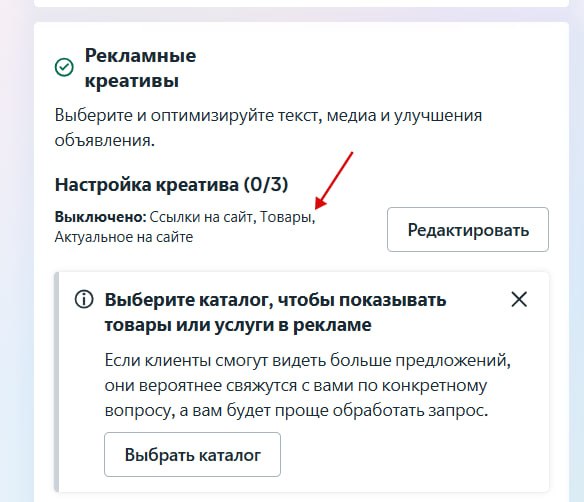The image size is (584, 502).
Task: Click the Ссылки на сайт item
Action: [203, 217]
